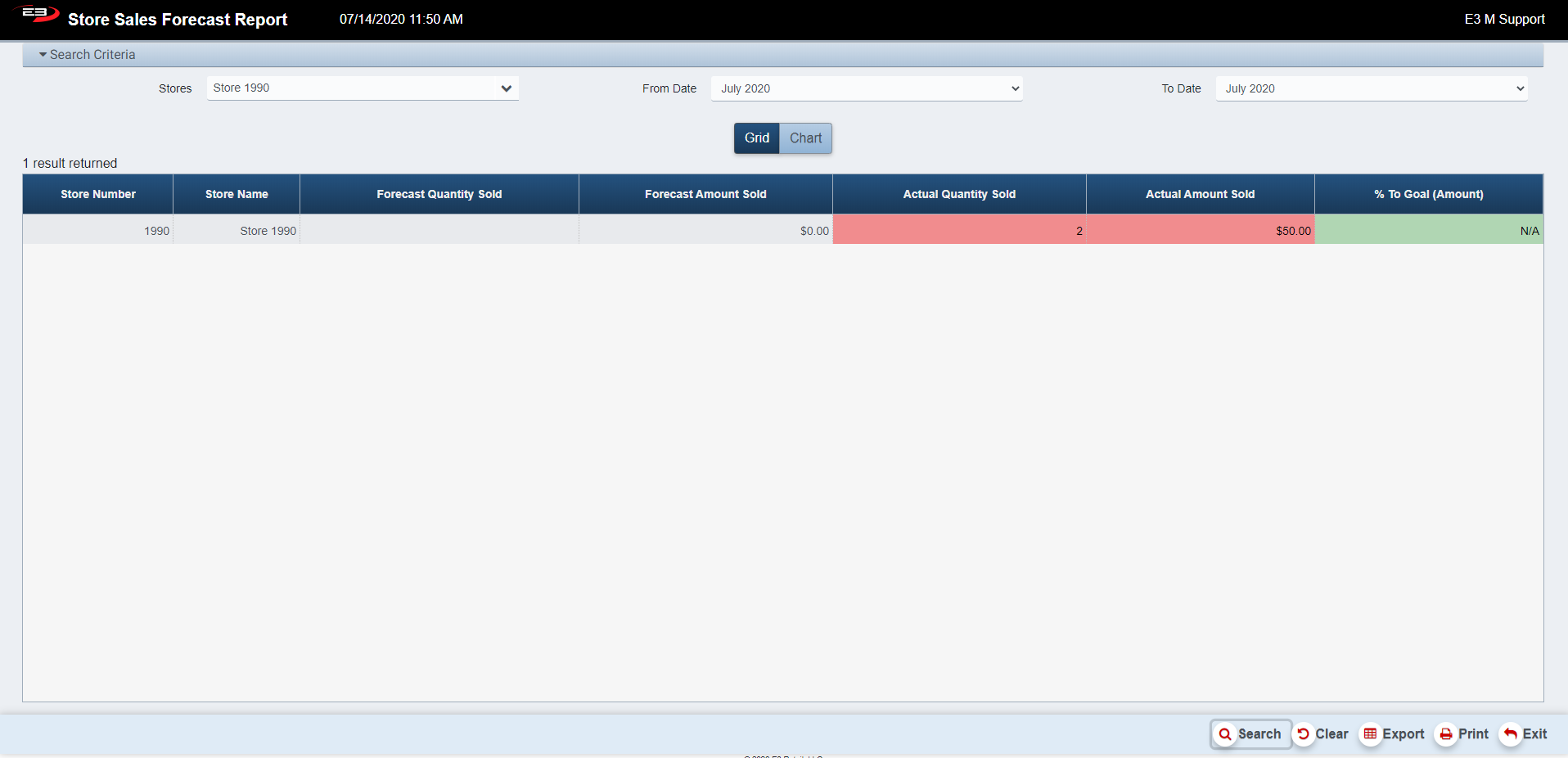Click the Export table icon
1568x758 pixels.
click(x=1370, y=734)
